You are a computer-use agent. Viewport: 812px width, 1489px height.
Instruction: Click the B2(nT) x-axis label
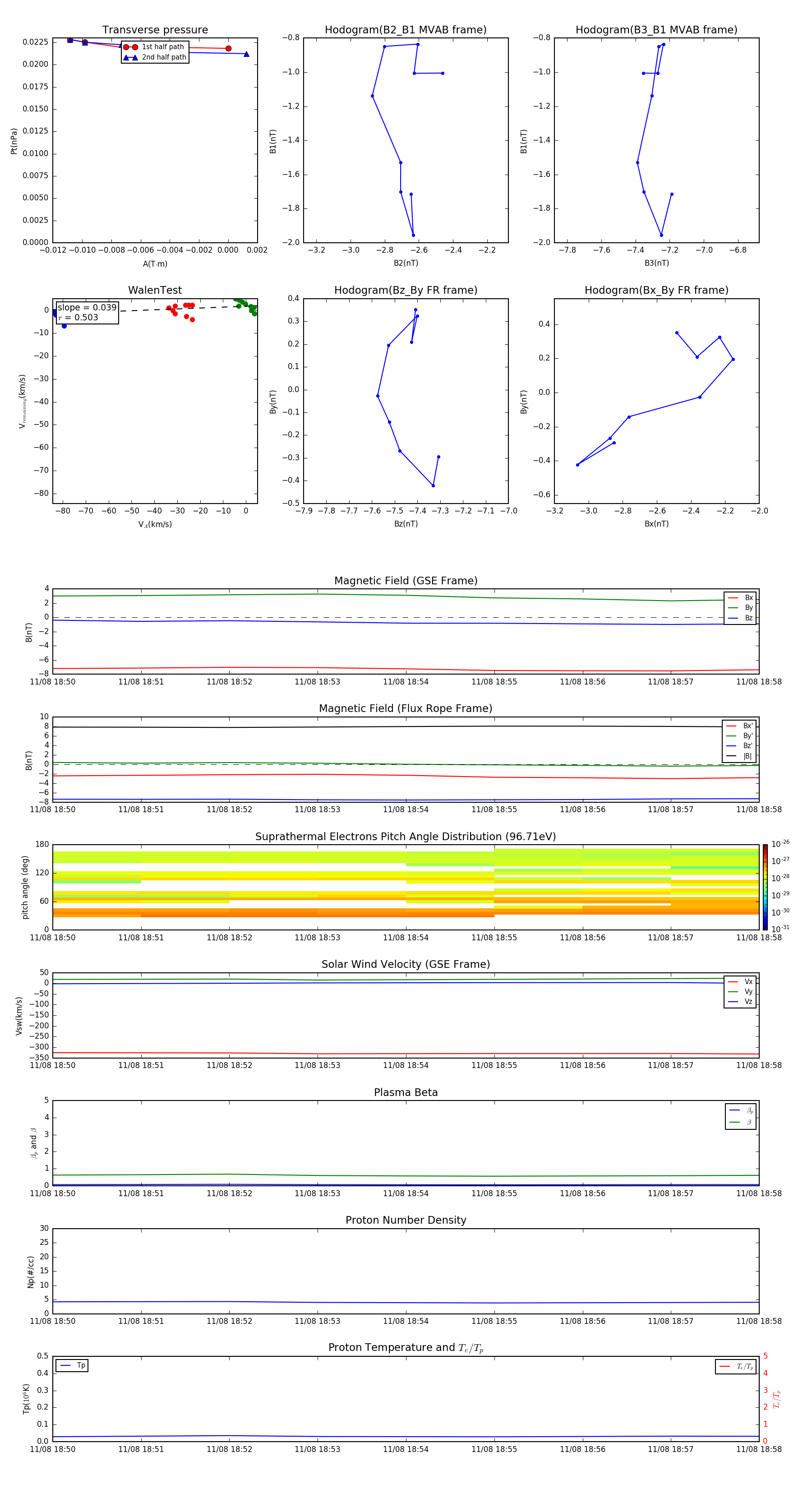[406, 264]
